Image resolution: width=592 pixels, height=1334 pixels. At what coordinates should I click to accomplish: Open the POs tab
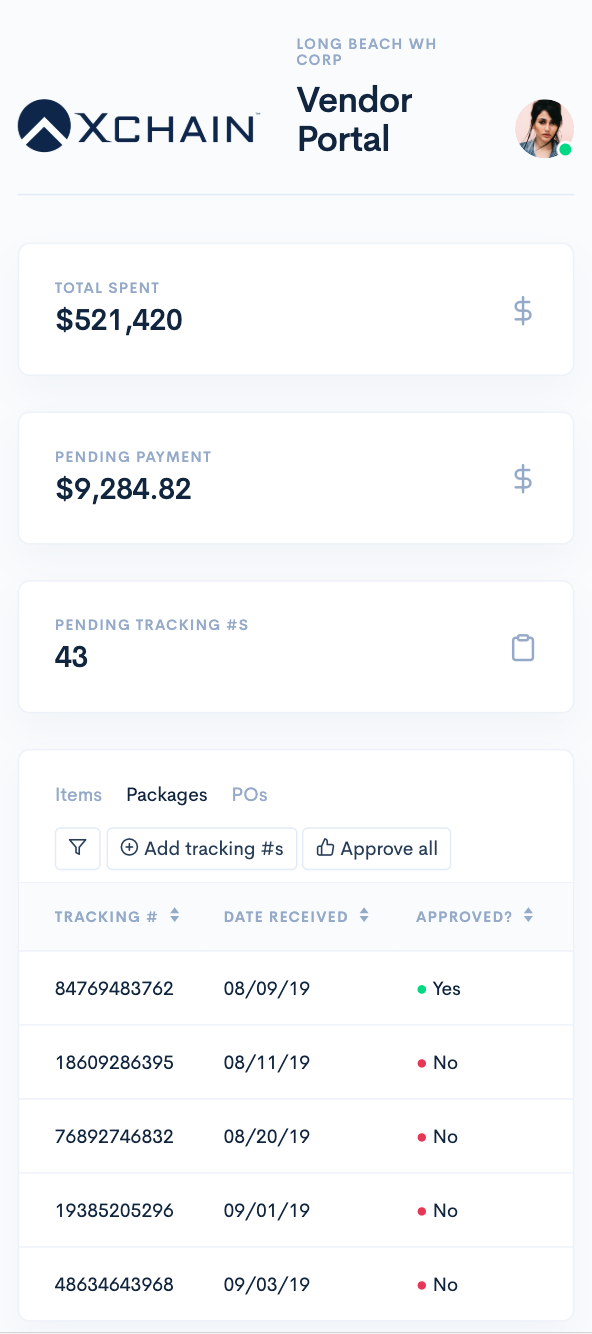pyautogui.click(x=249, y=794)
